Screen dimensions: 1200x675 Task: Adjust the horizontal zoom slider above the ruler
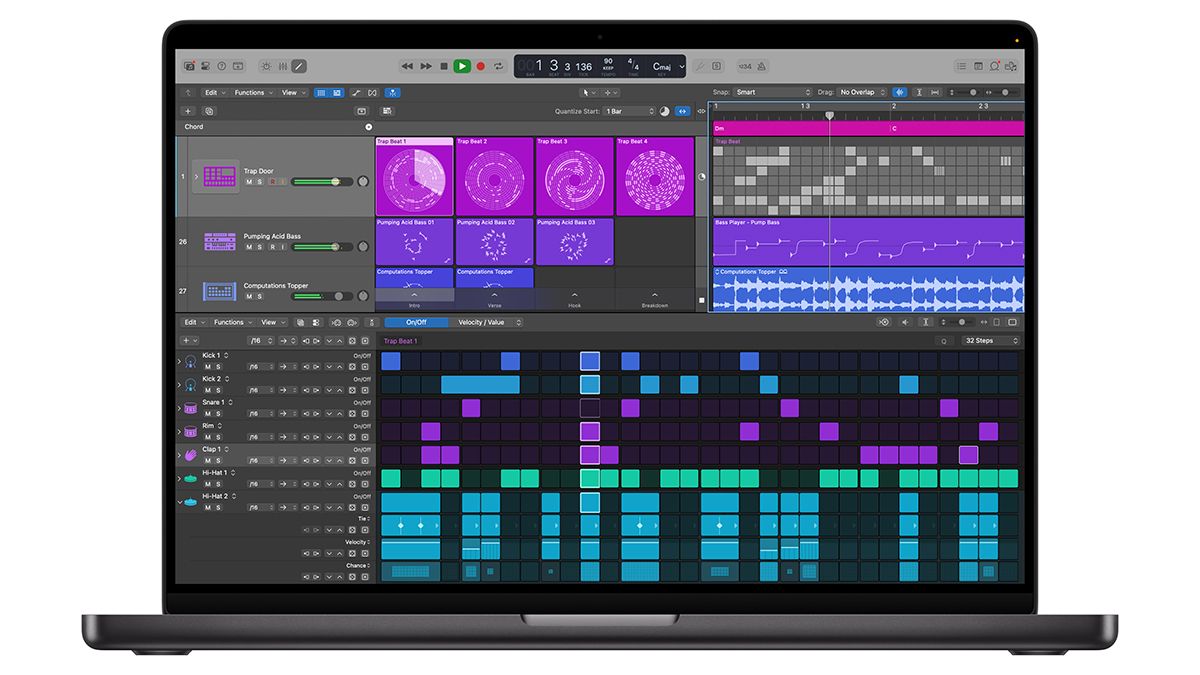1006,92
